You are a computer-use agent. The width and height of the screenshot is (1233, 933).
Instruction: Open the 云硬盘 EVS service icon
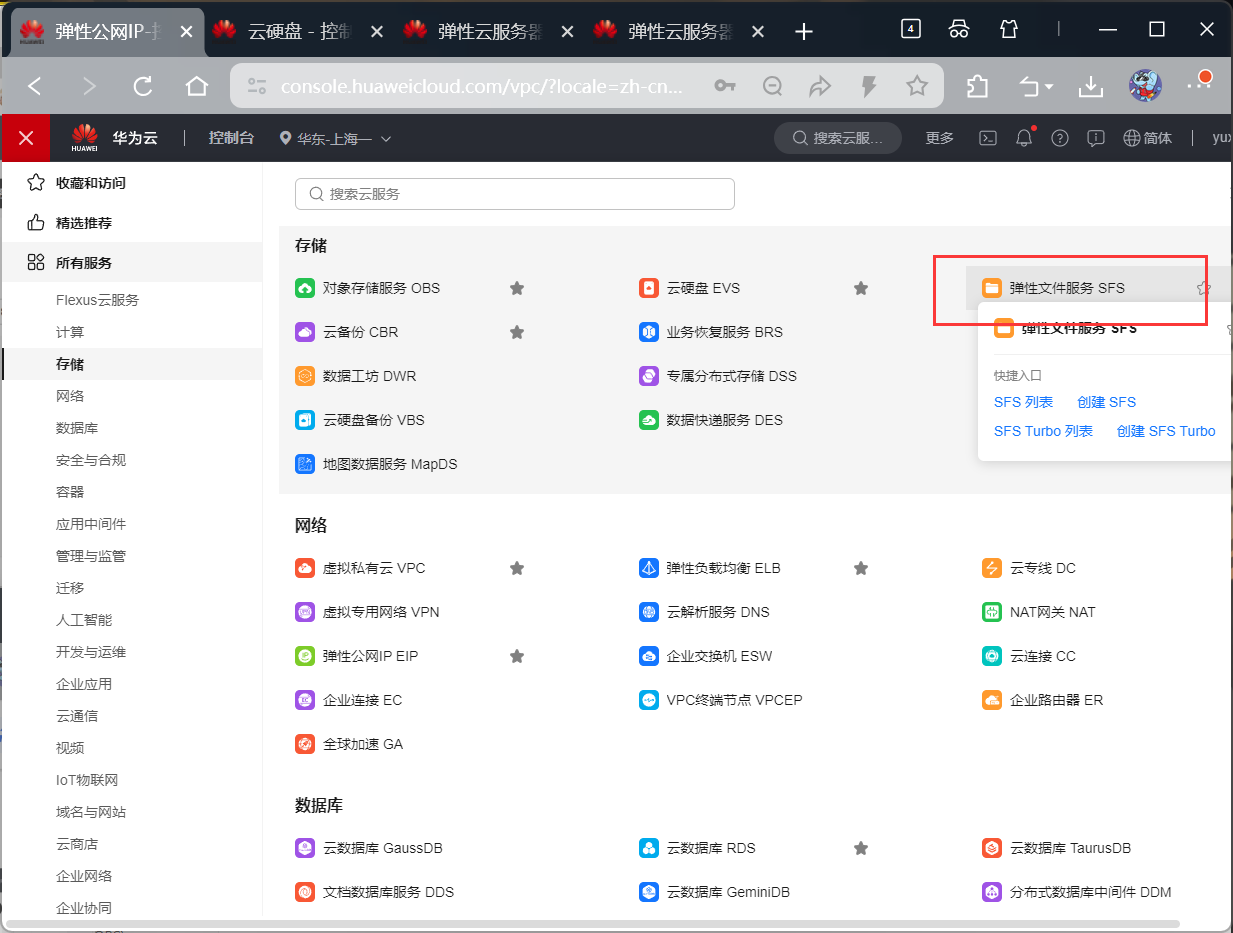point(649,288)
